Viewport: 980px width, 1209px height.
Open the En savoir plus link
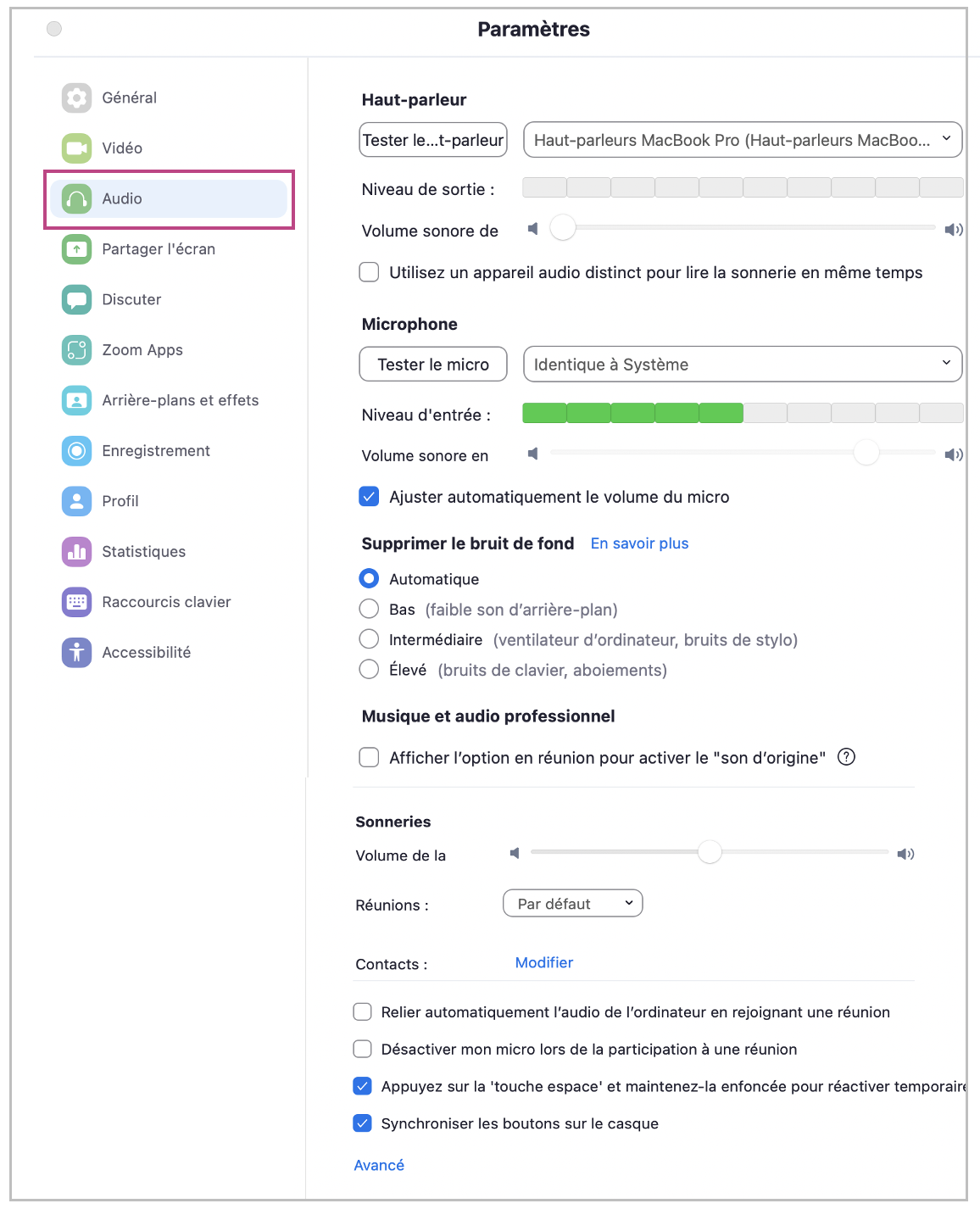tap(639, 543)
